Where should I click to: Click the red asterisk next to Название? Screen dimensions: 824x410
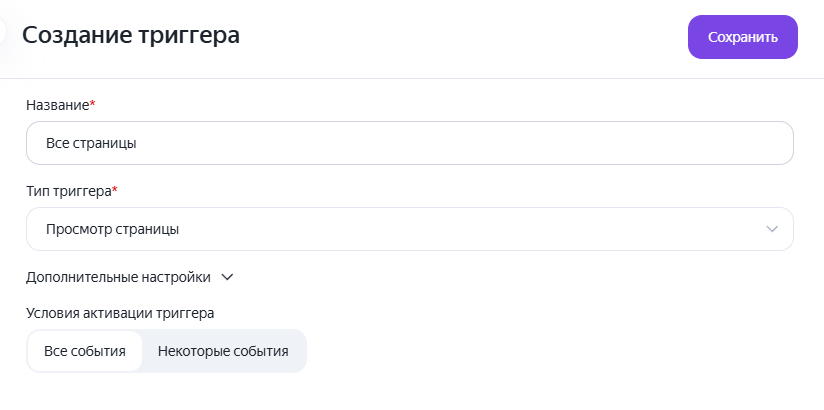coord(92,103)
